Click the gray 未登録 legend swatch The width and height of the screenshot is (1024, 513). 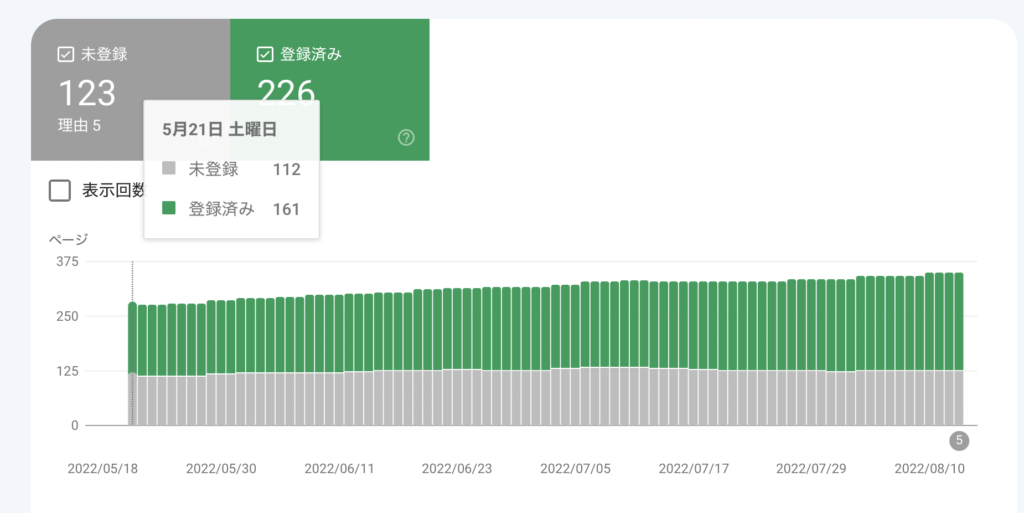[168, 168]
